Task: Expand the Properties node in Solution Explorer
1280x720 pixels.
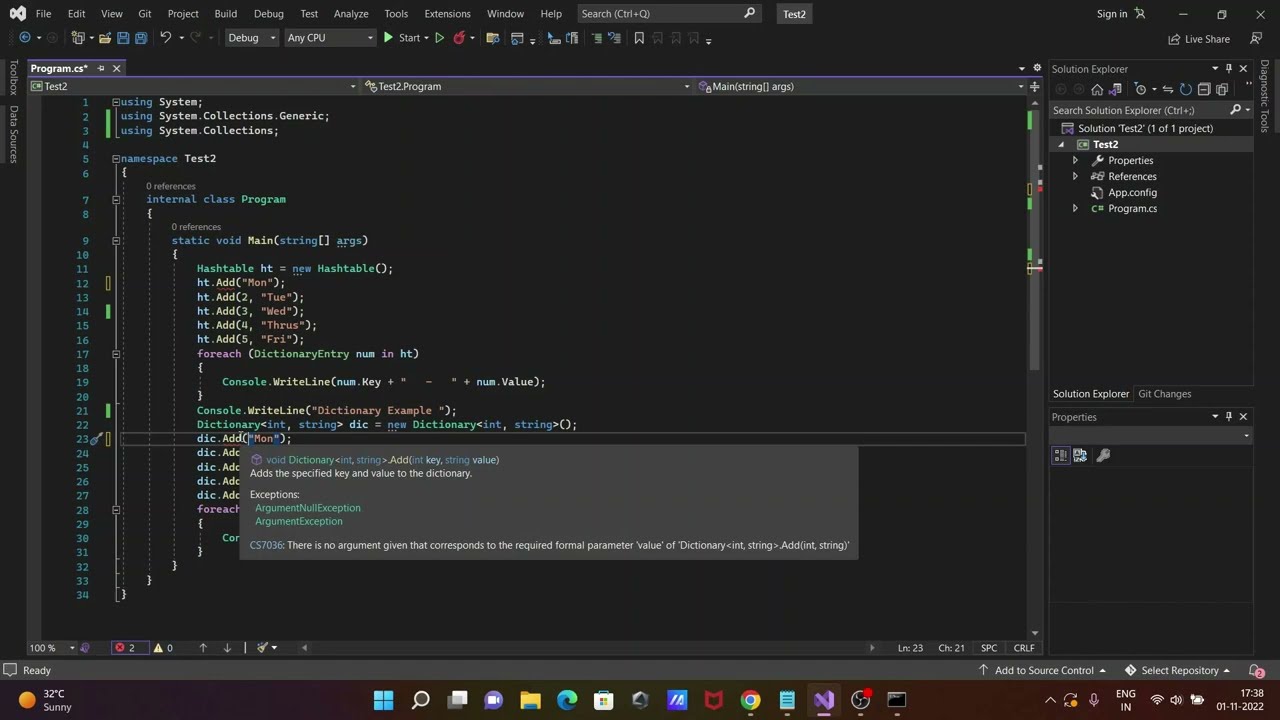Action: point(1075,160)
